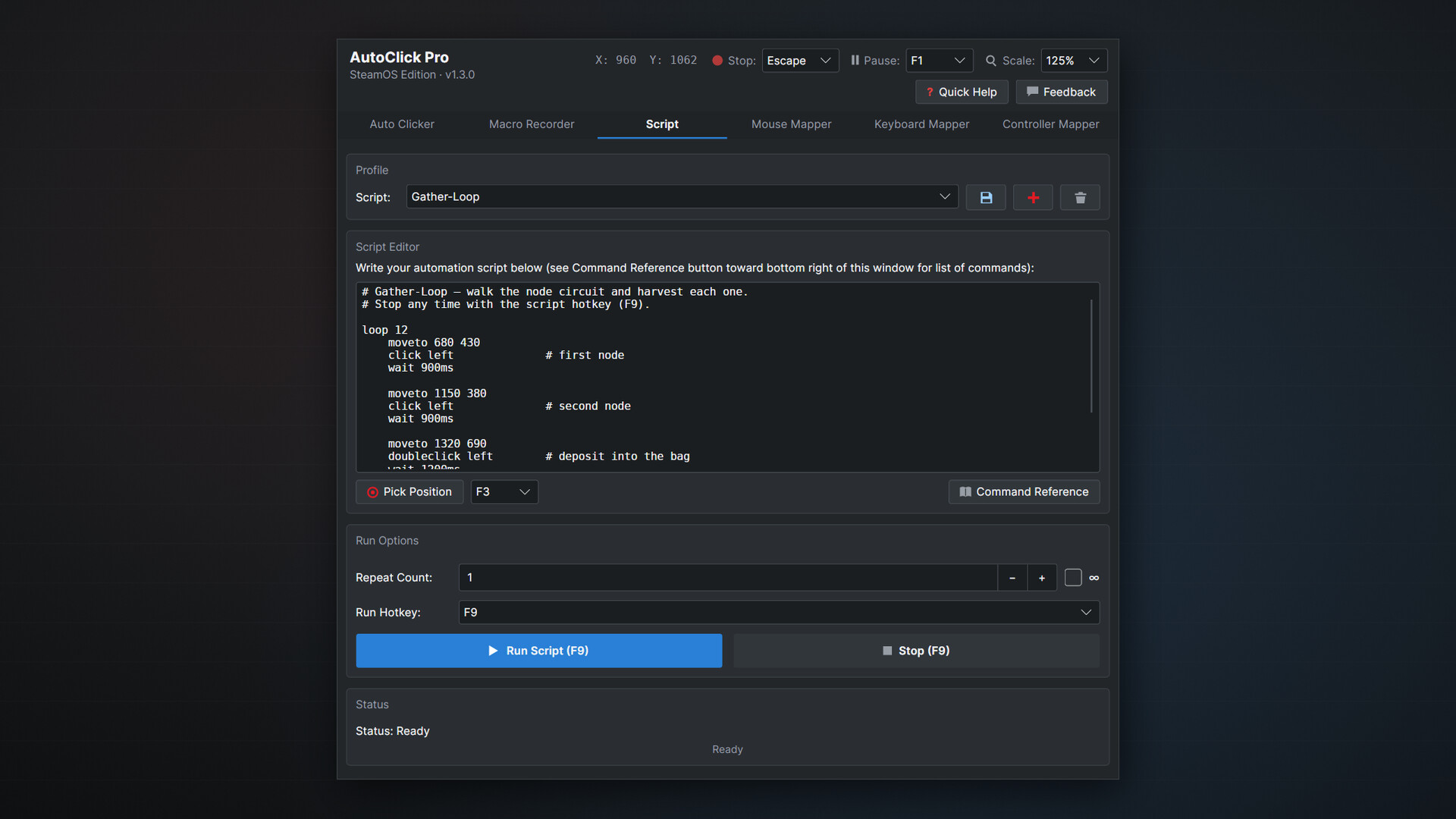Click the Pick Position button
The height and width of the screenshot is (819, 1456).
409,491
